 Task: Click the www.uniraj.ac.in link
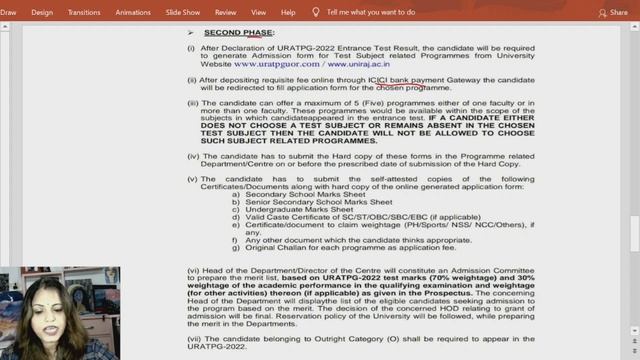359,64
